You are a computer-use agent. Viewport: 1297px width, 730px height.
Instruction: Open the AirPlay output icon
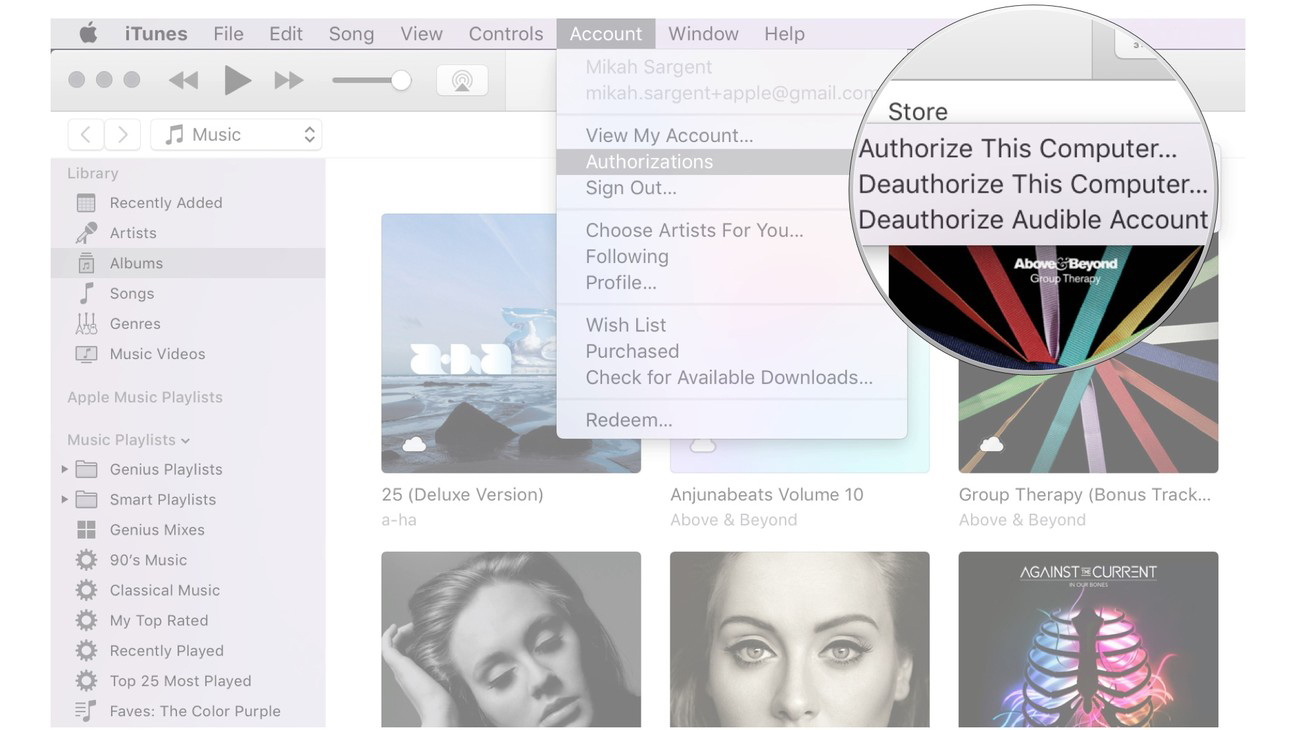pos(462,81)
